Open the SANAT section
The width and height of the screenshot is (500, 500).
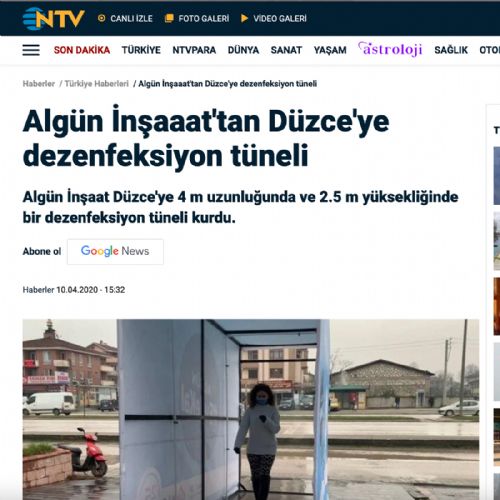(x=286, y=50)
